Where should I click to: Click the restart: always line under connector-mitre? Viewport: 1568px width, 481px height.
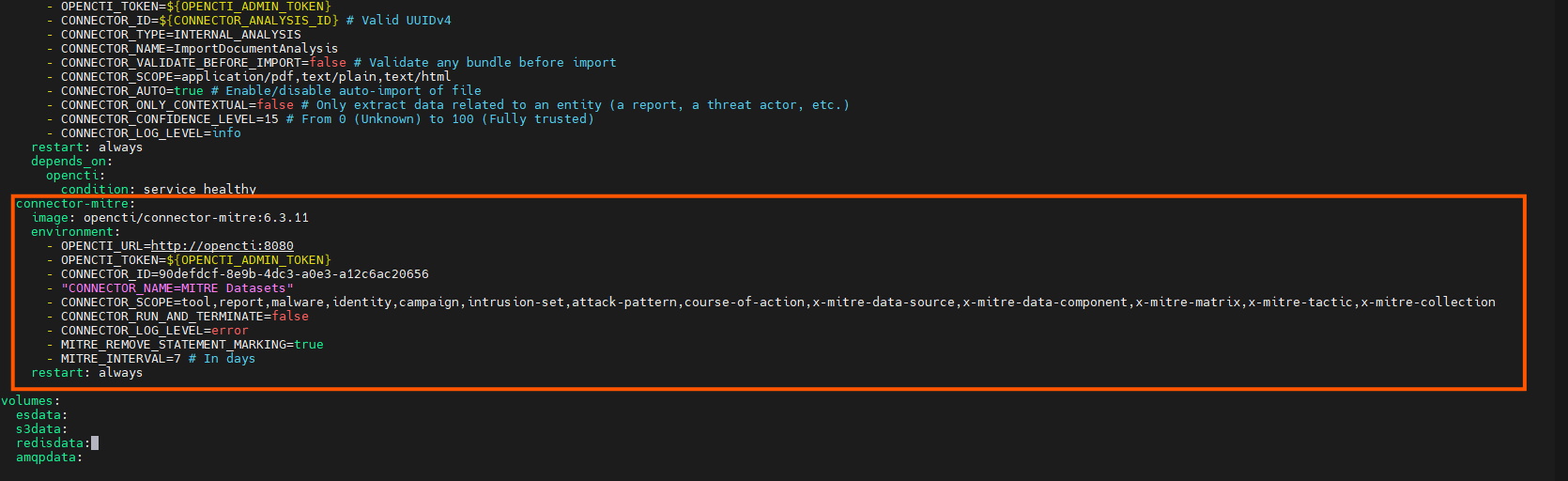pyautogui.click(x=87, y=373)
